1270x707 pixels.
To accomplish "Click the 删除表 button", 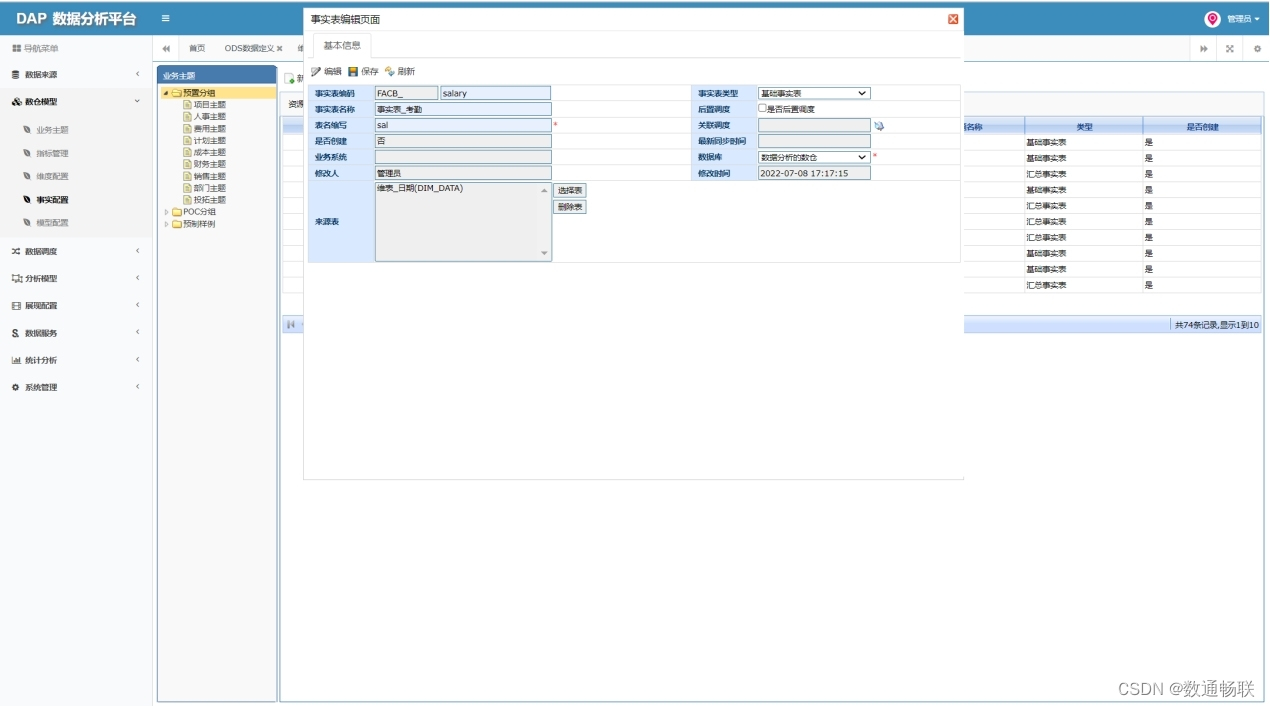I will [x=570, y=207].
